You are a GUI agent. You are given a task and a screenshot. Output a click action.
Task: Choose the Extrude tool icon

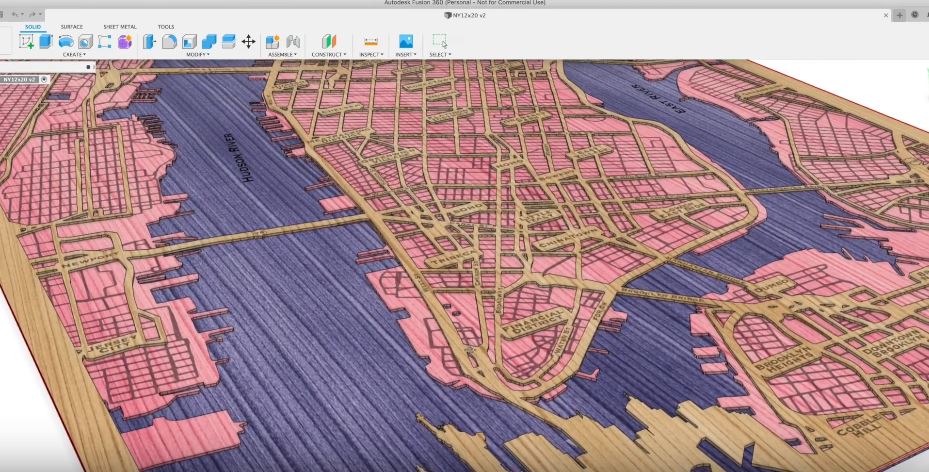click(x=46, y=41)
